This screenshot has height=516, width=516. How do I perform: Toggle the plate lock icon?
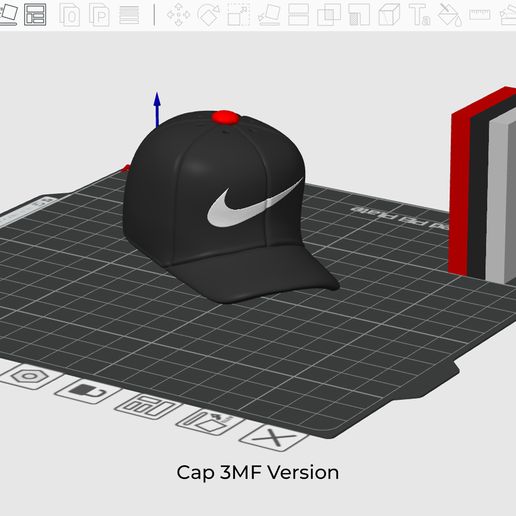(88, 391)
